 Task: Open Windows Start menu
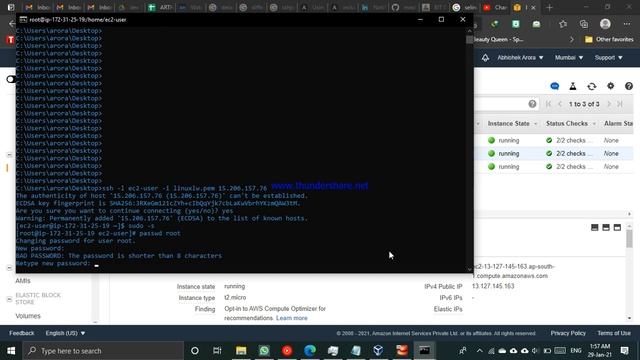[11, 351]
